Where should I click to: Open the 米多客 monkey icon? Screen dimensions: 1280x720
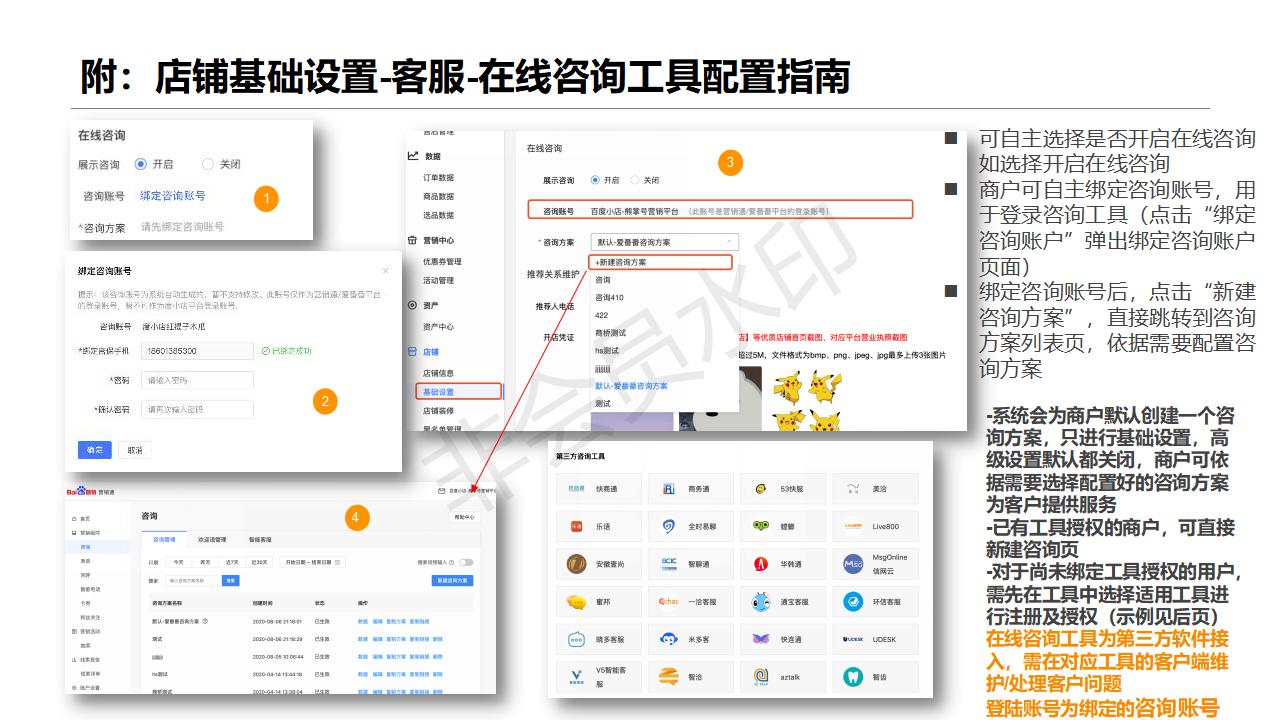coord(669,639)
